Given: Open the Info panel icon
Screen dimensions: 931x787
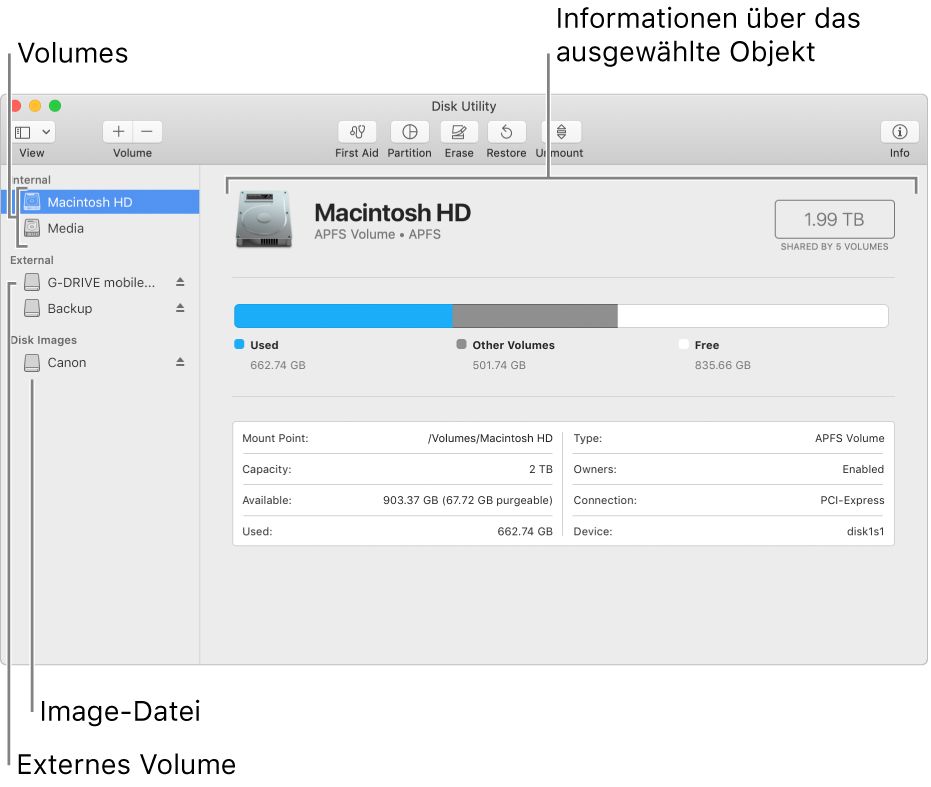Looking at the screenshot, I should pyautogui.click(x=900, y=132).
